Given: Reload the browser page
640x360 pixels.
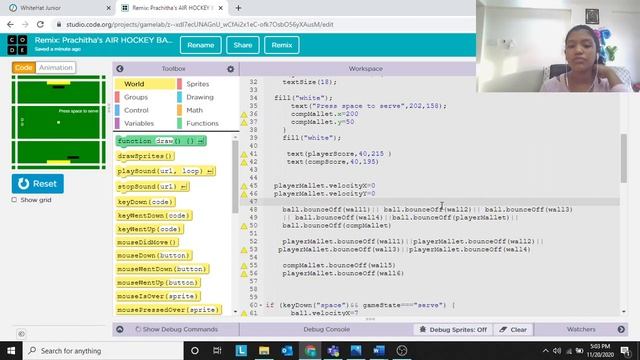Looking at the screenshot, I should point(40,24).
